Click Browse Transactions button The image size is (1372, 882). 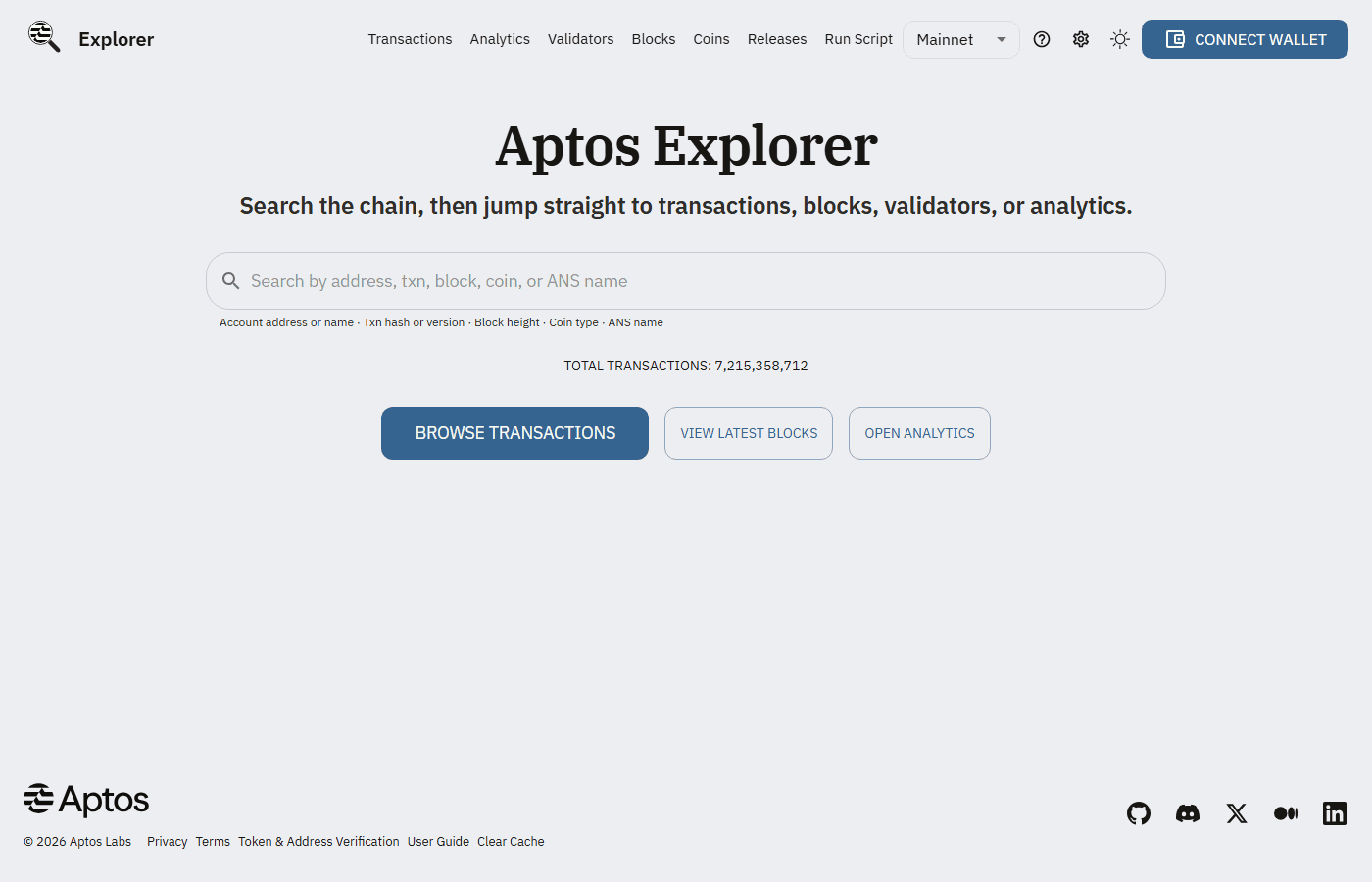point(514,433)
